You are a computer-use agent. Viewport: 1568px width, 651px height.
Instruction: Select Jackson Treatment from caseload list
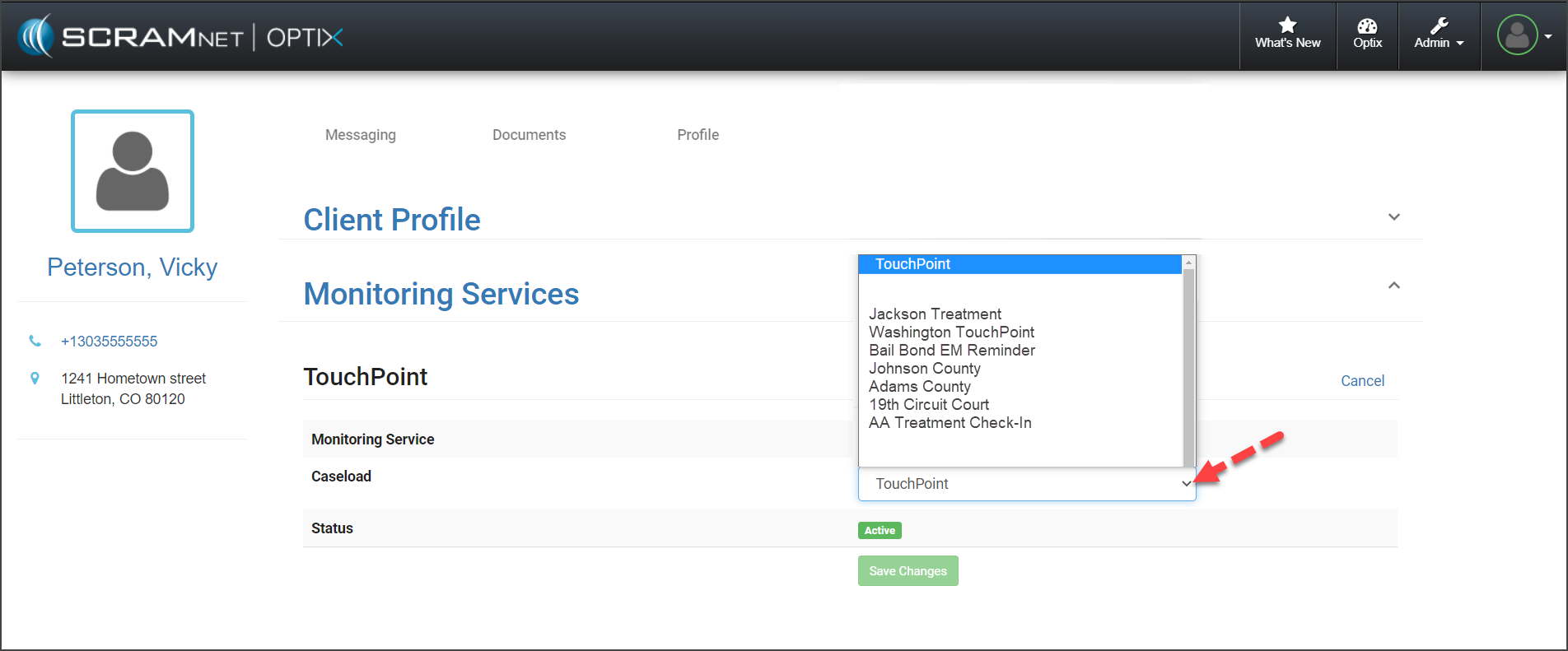coord(935,314)
